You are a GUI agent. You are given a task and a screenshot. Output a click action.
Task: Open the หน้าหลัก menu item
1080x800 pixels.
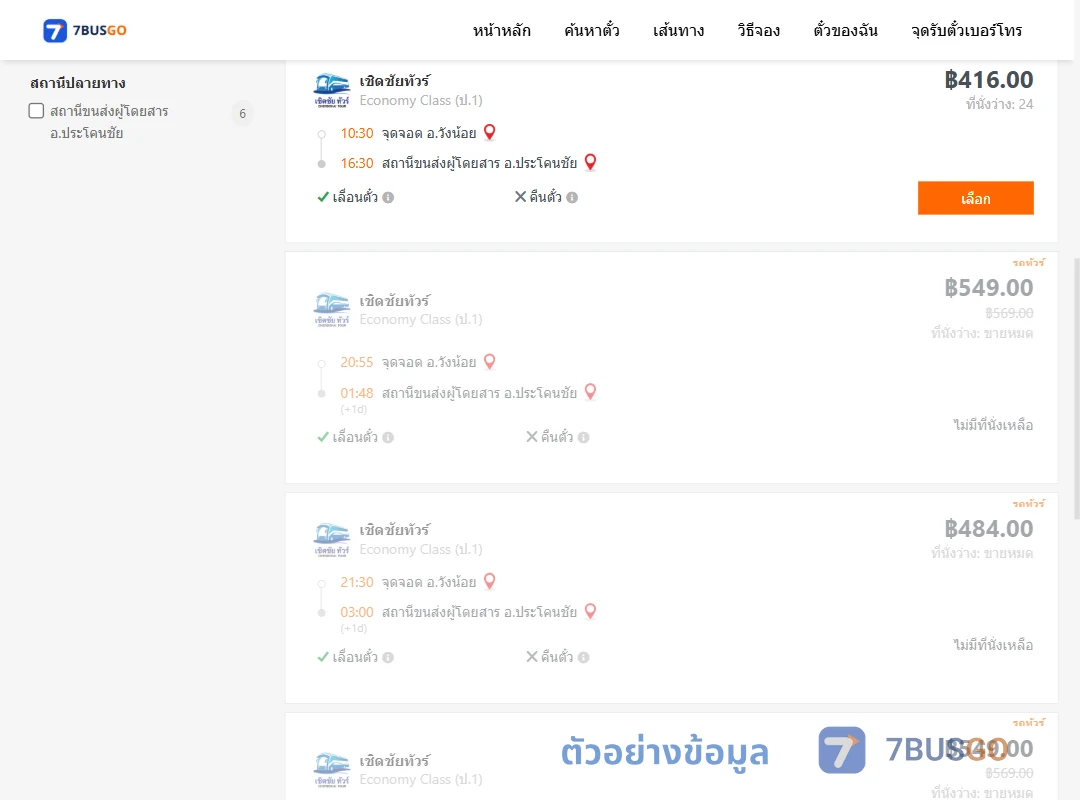tap(501, 30)
